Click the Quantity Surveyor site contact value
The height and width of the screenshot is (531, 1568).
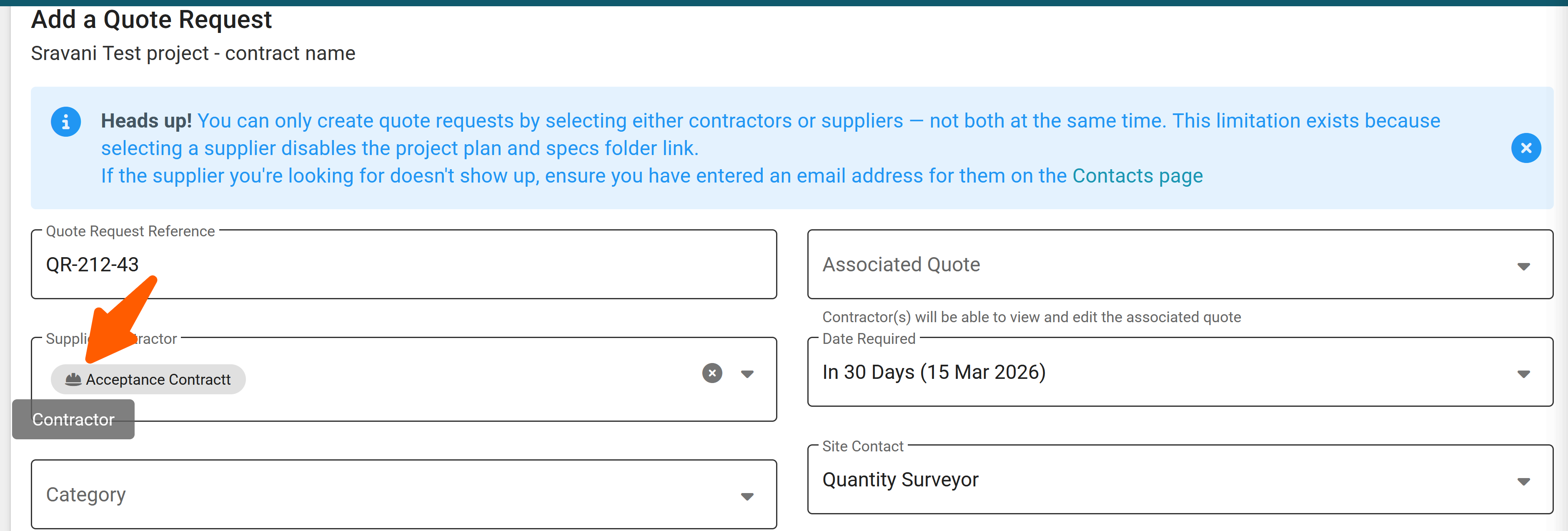[x=899, y=480]
